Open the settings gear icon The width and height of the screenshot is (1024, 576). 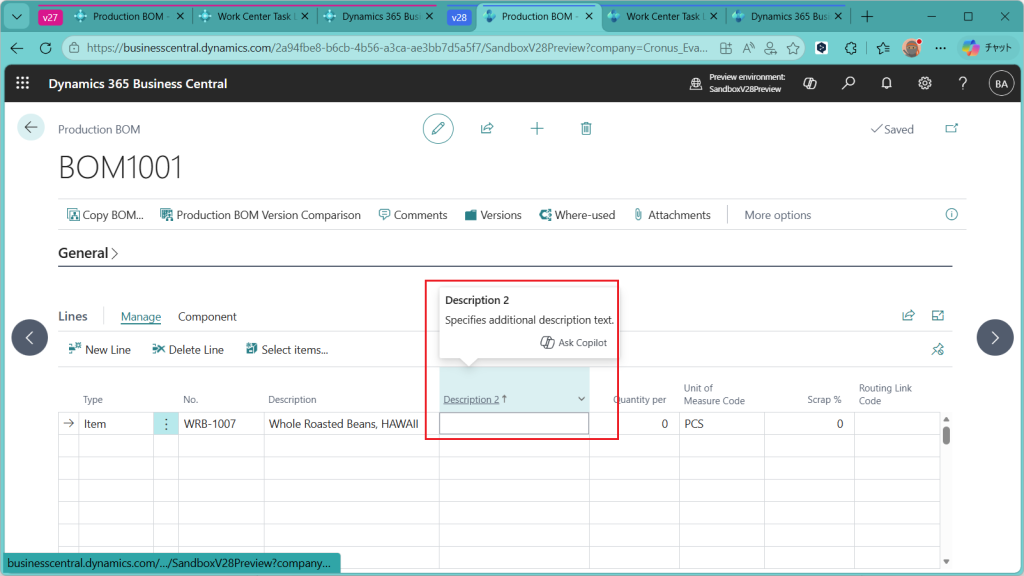[x=925, y=84]
